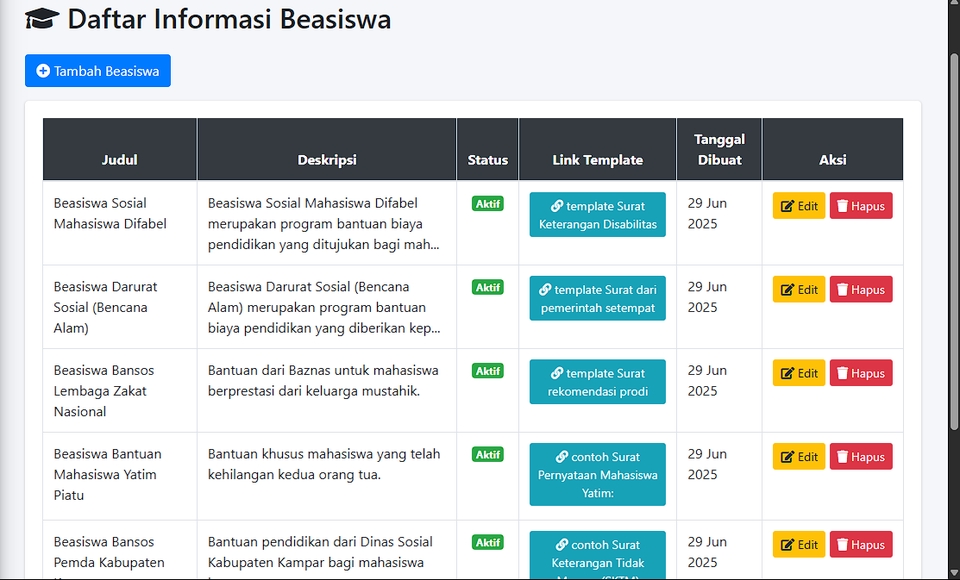Open contoh Surat Pernyataan Mahasiswa Yatim link

(x=598, y=474)
